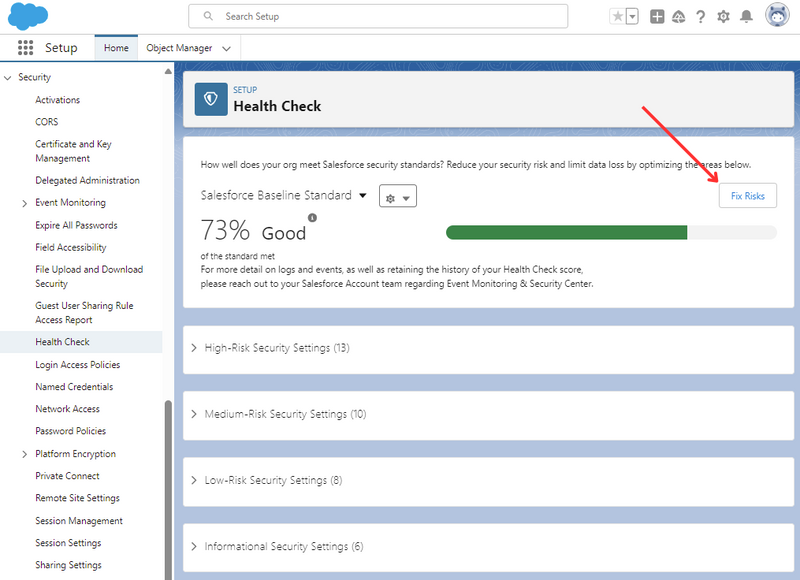Image resolution: width=800 pixels, height=580 pixels.
Task: Open Guest User Sharing Rule Access Report
Action: [84, 313]
